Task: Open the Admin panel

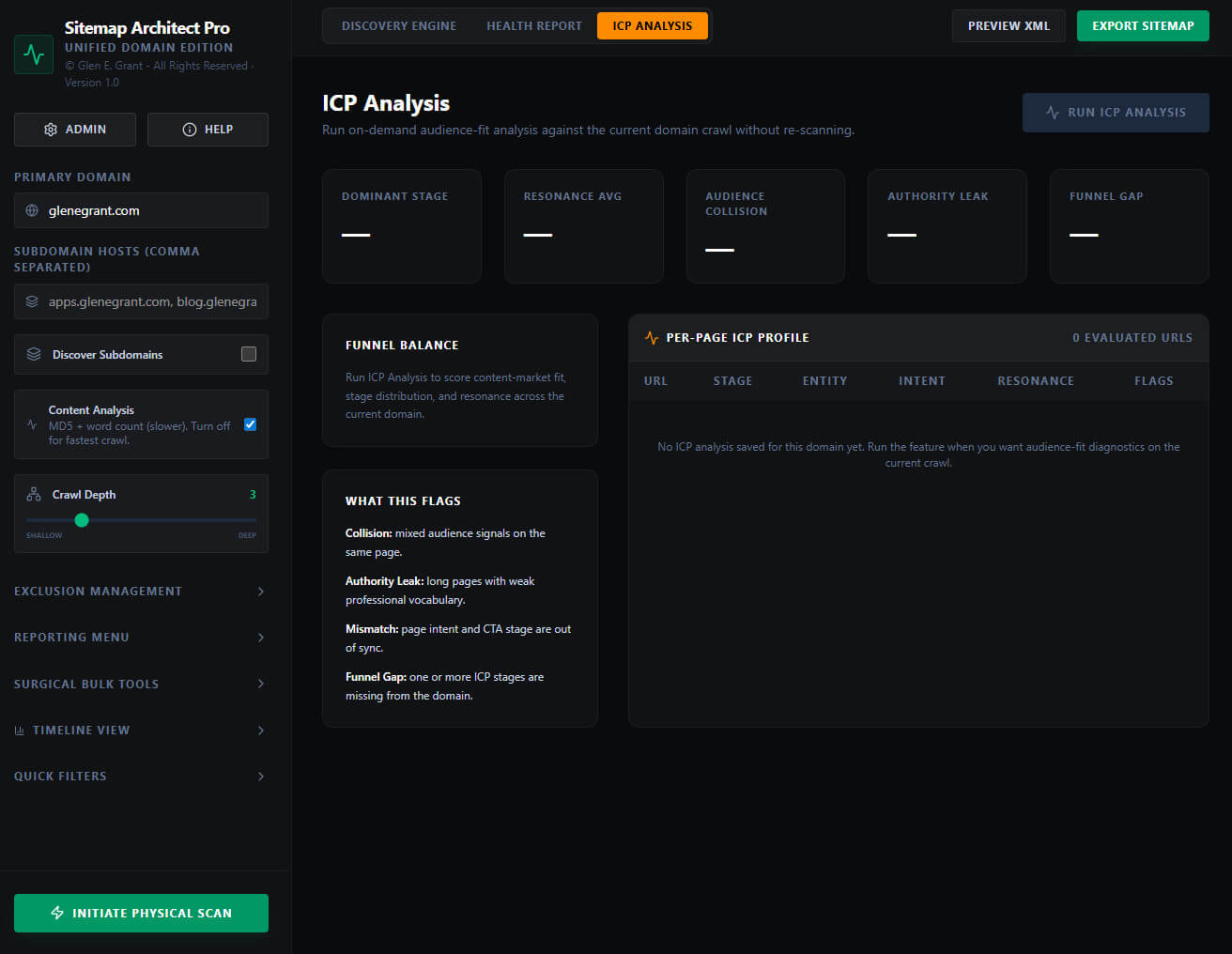Action: [75, 130]
